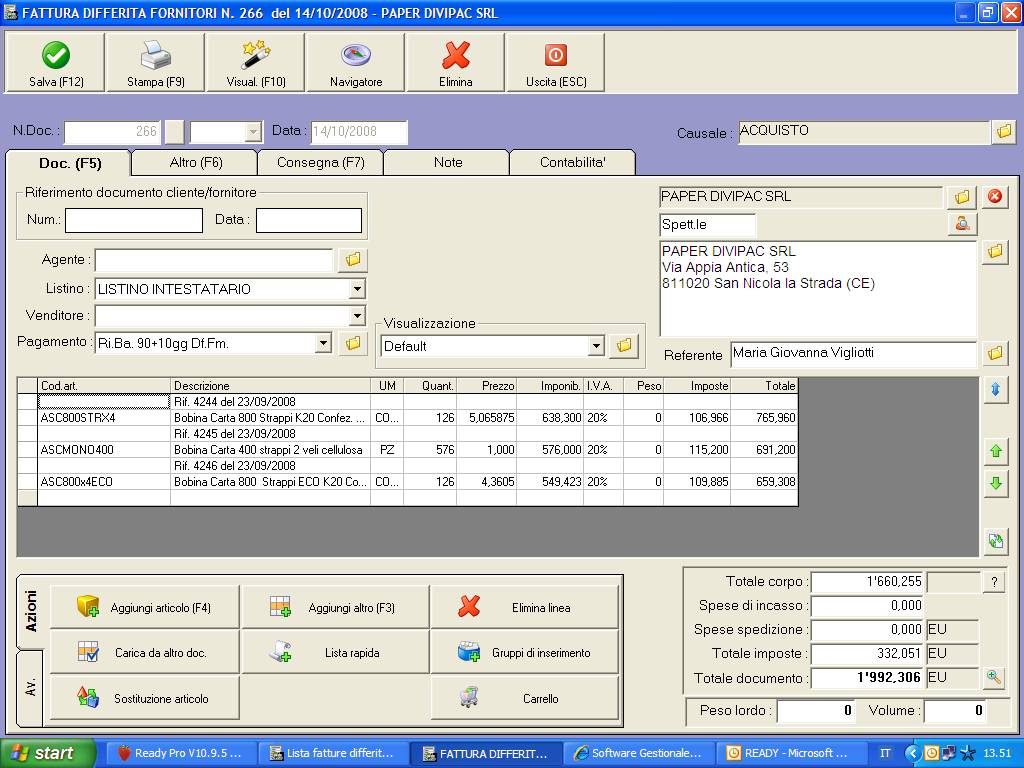Expand the Pagamento dropdown

[323, 343]
